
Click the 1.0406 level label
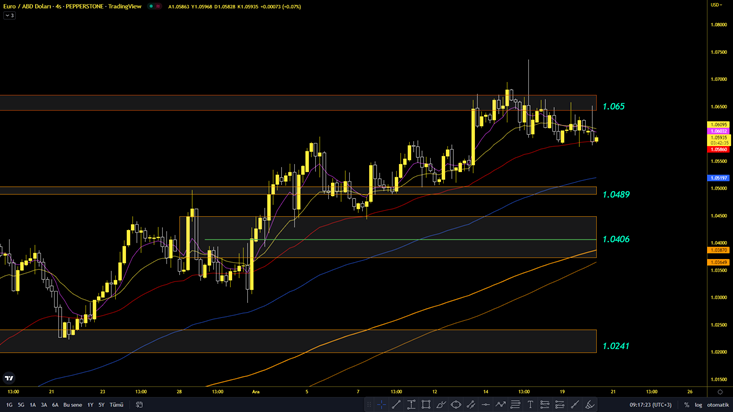coord(616,239)
